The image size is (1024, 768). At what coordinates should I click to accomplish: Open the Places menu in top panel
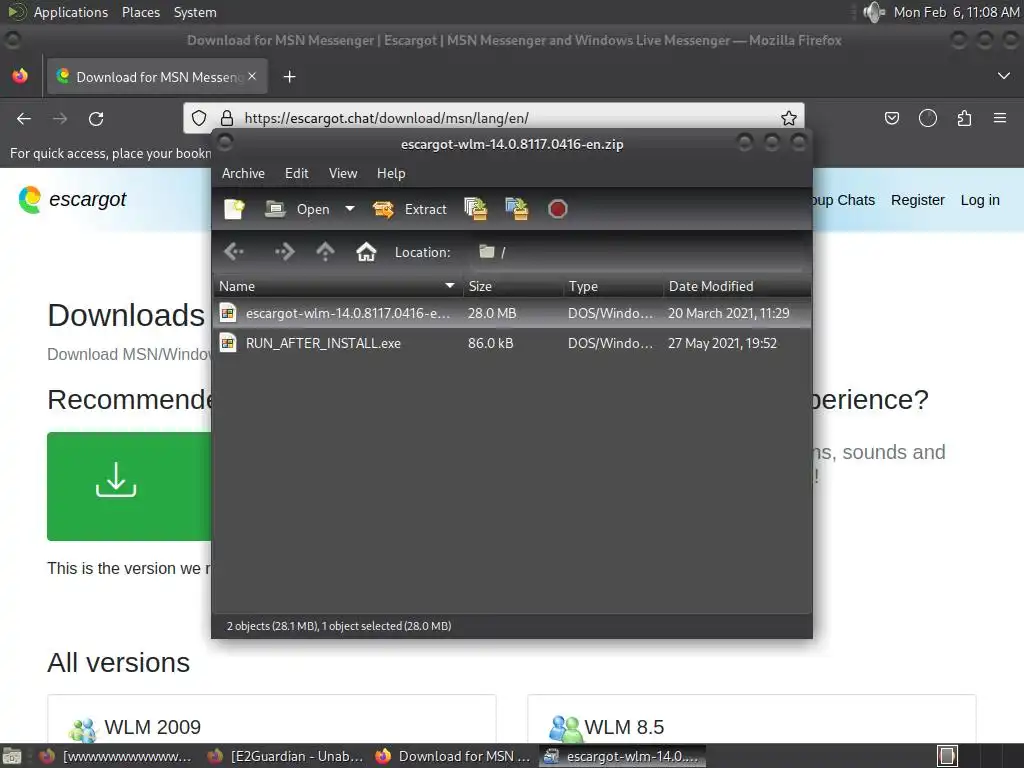[x=140, y=12]
